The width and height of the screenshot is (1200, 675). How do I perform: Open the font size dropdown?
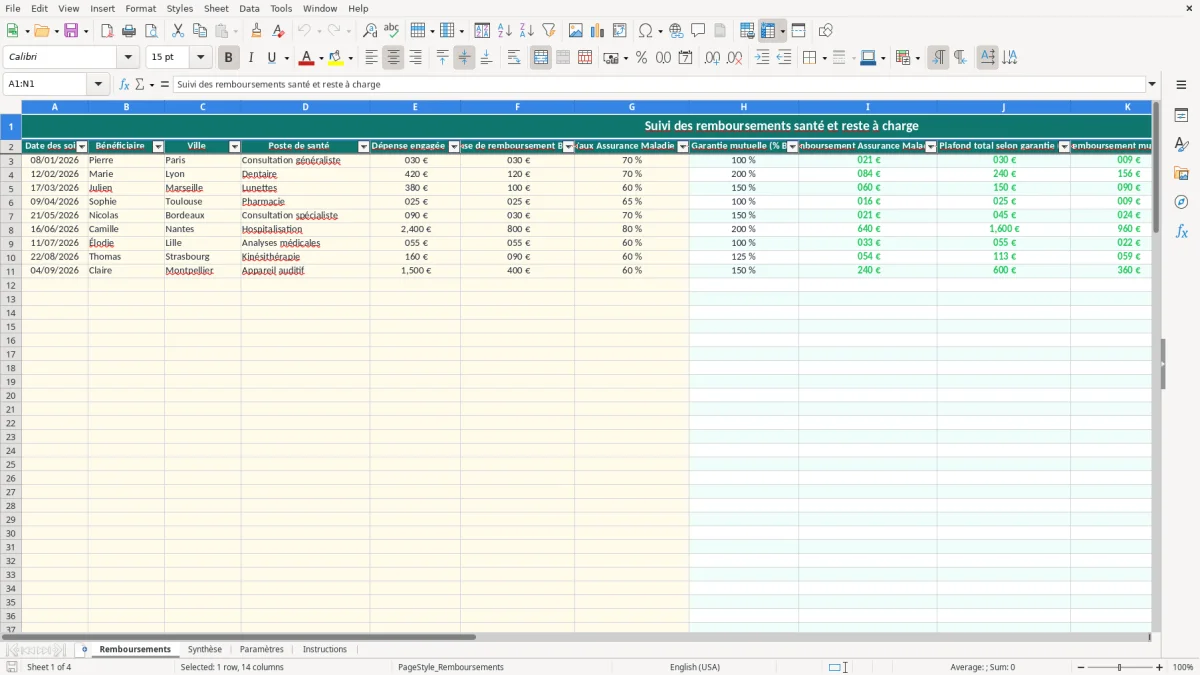(x=201, y=58)
